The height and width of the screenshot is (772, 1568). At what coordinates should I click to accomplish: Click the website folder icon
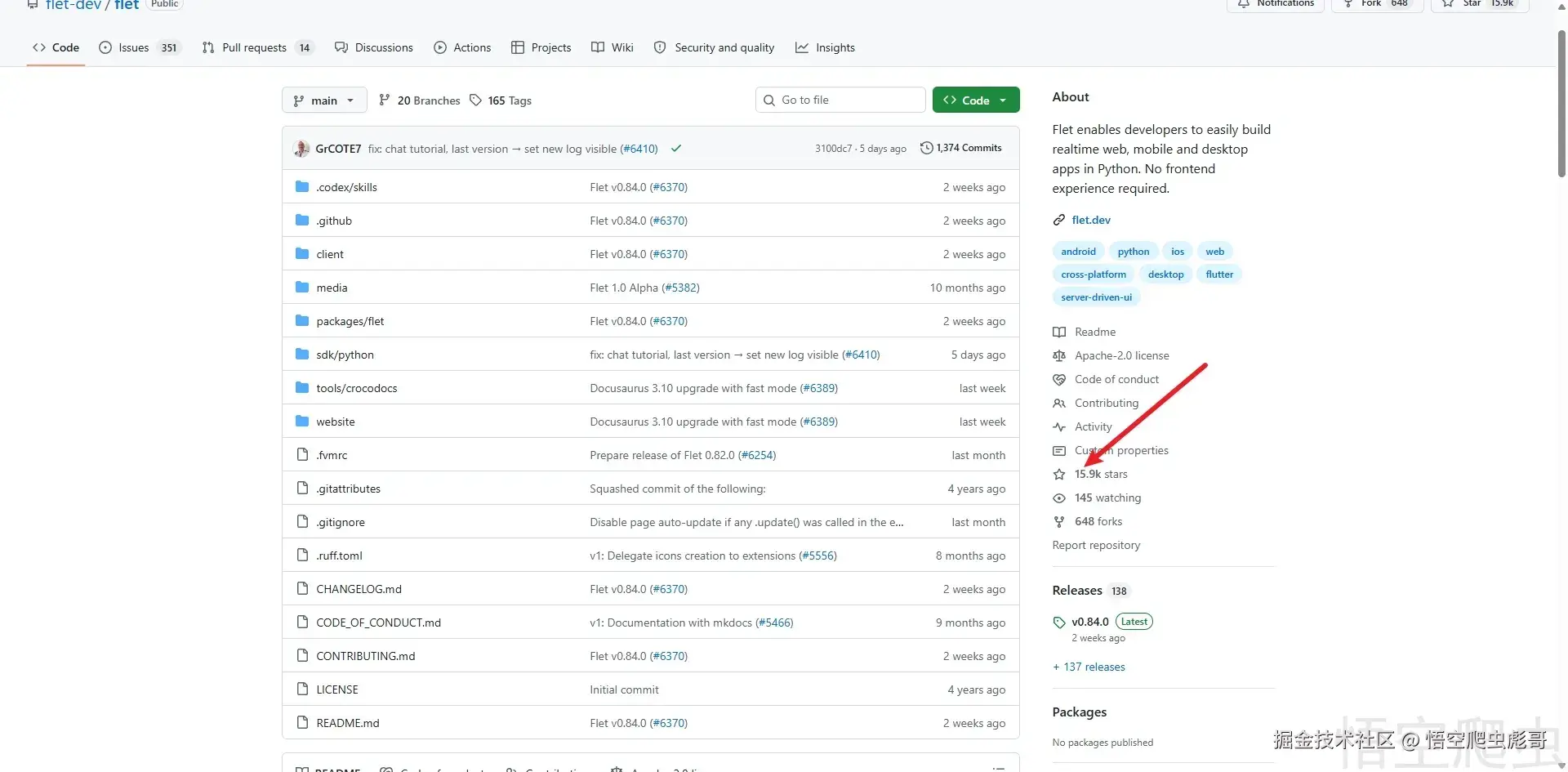pyautogui.click(x=302, y=421)
